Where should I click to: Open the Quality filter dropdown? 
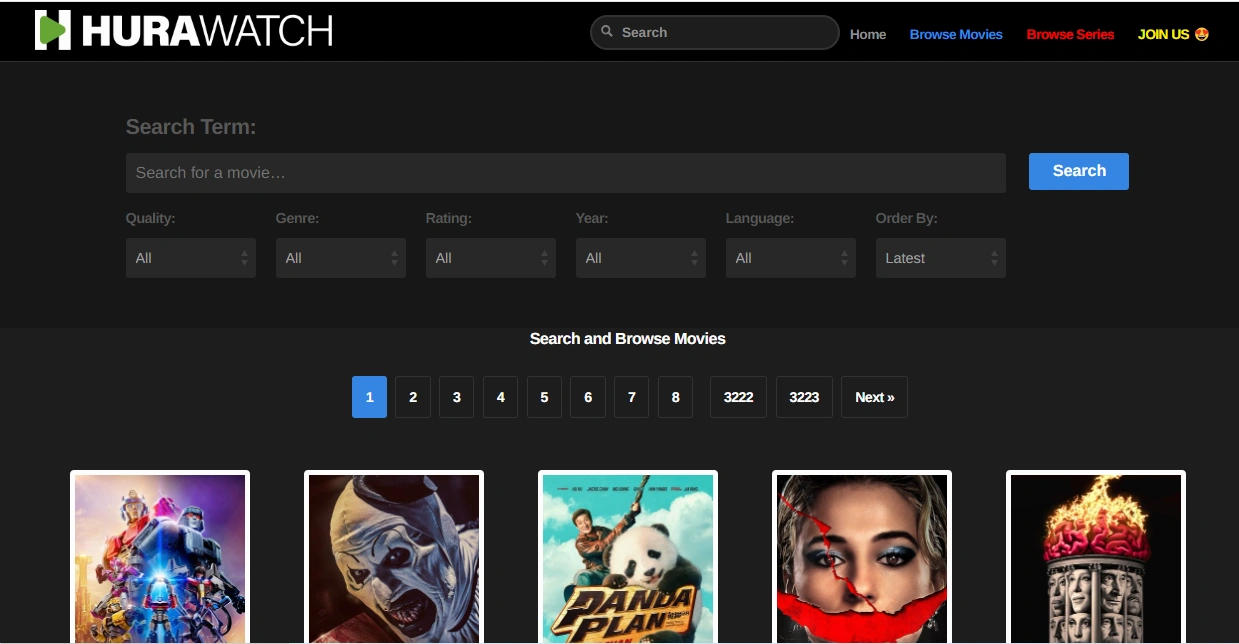click(x=190, y=258)
